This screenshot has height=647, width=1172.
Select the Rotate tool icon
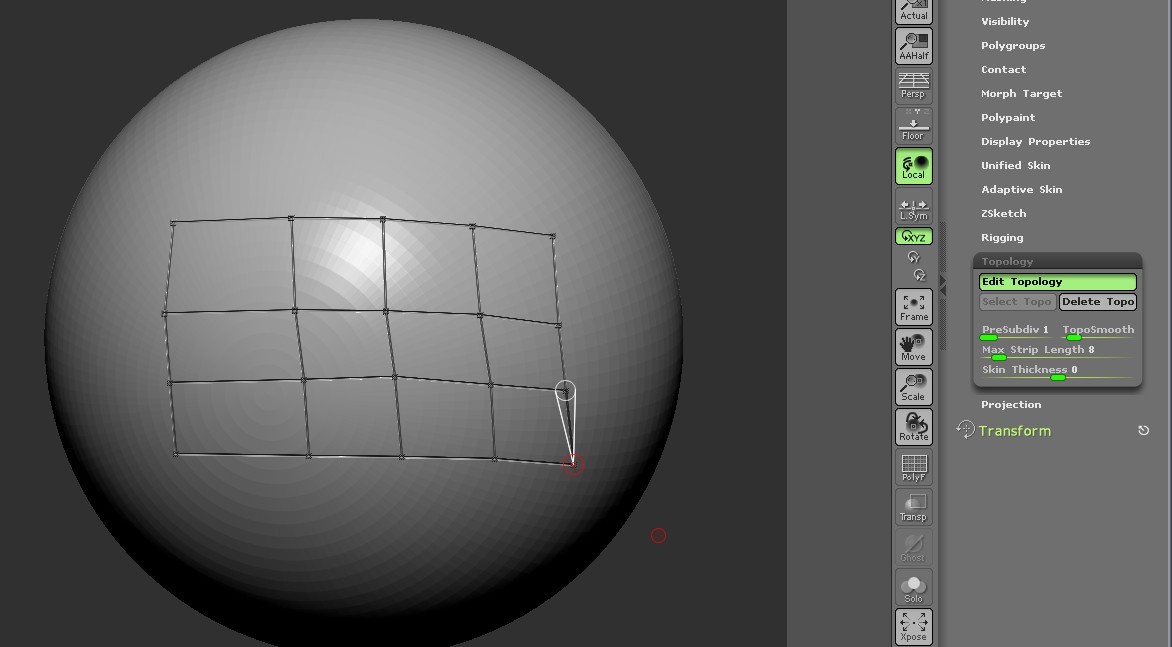pos(913,427)
